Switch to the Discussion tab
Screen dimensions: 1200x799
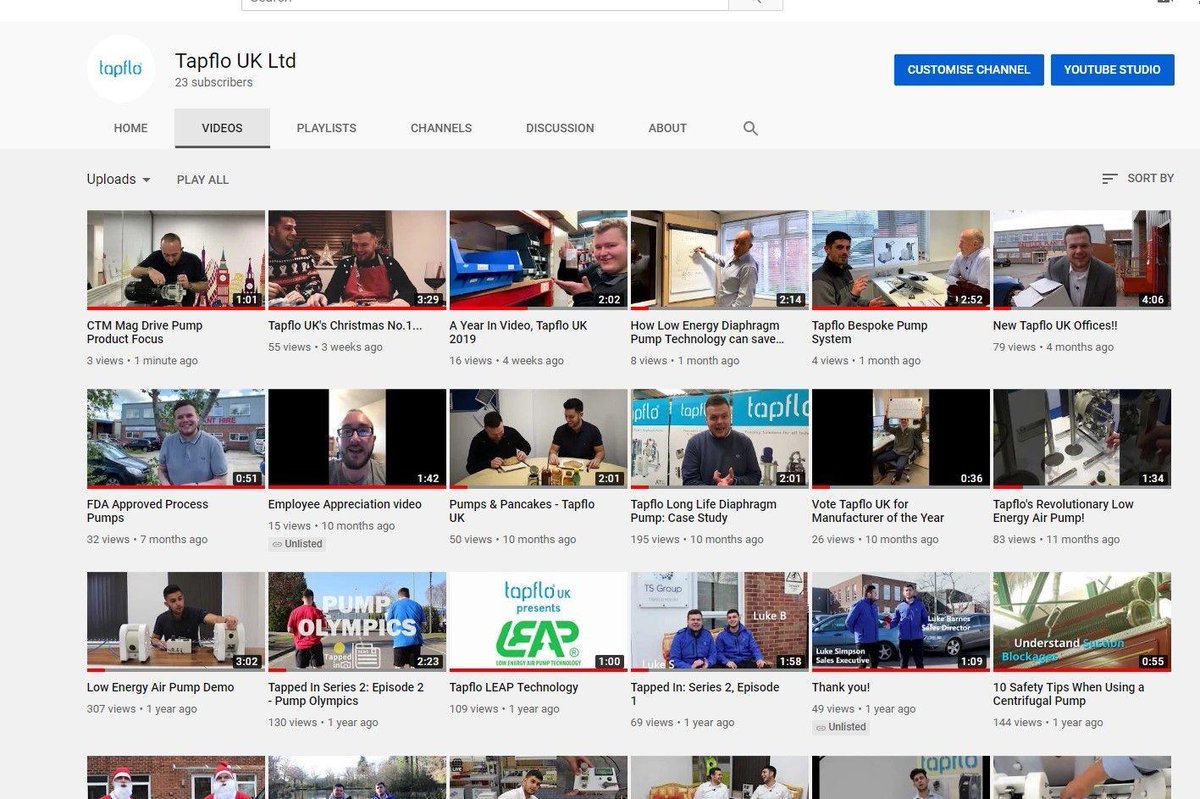click(x=559, y=128)
